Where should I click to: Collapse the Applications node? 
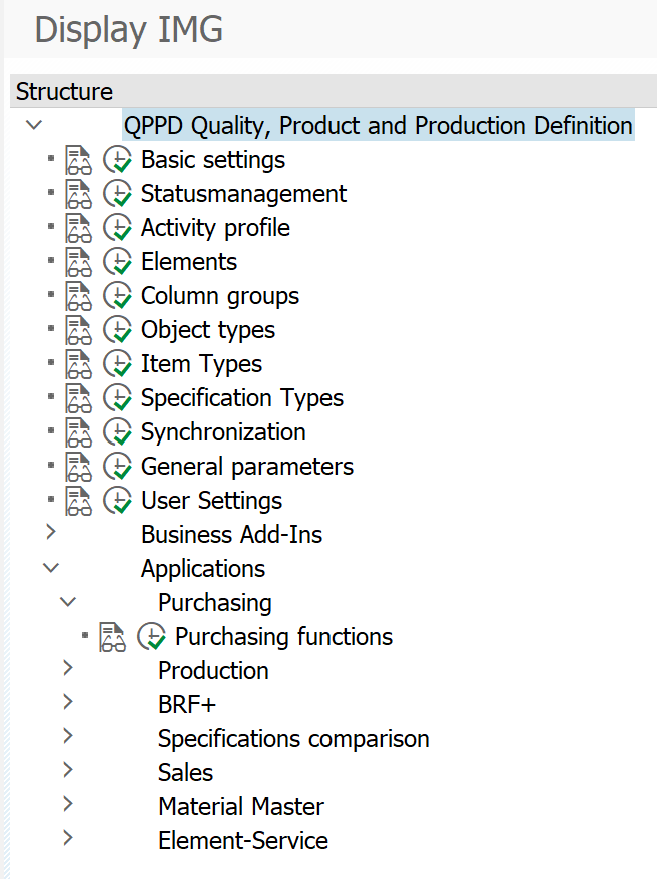(51, 567)
